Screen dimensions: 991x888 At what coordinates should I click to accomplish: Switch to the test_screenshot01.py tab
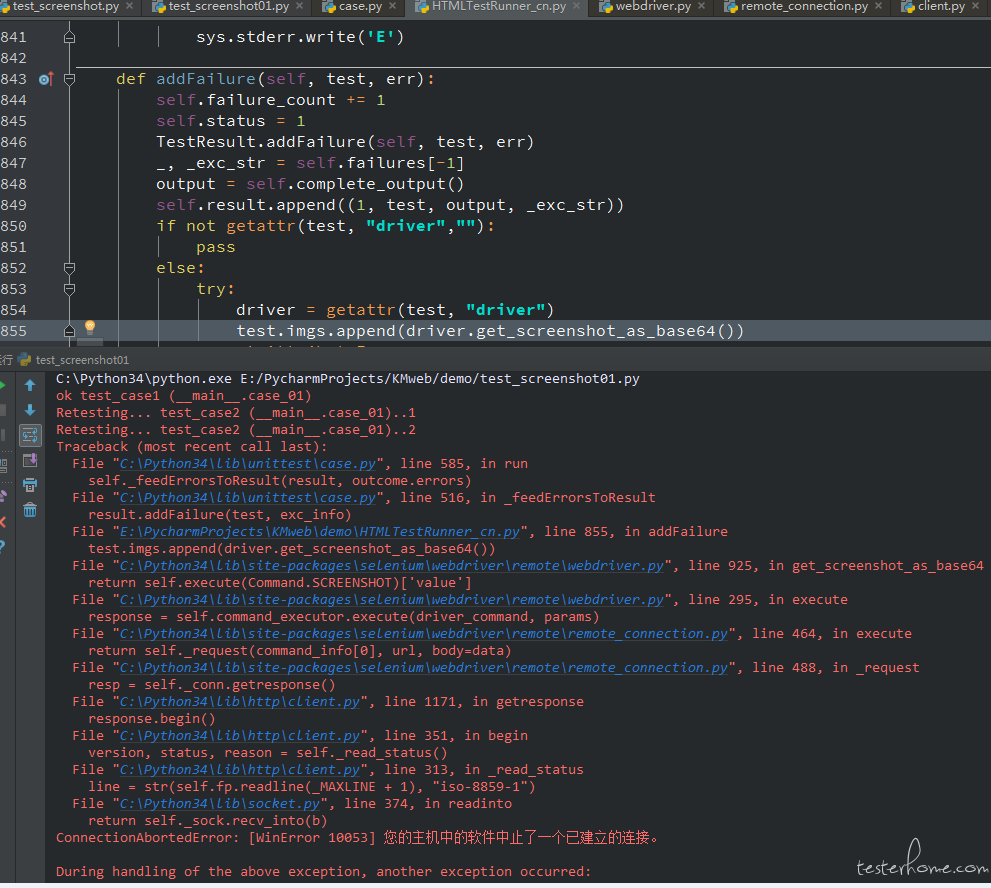[228, 6]
